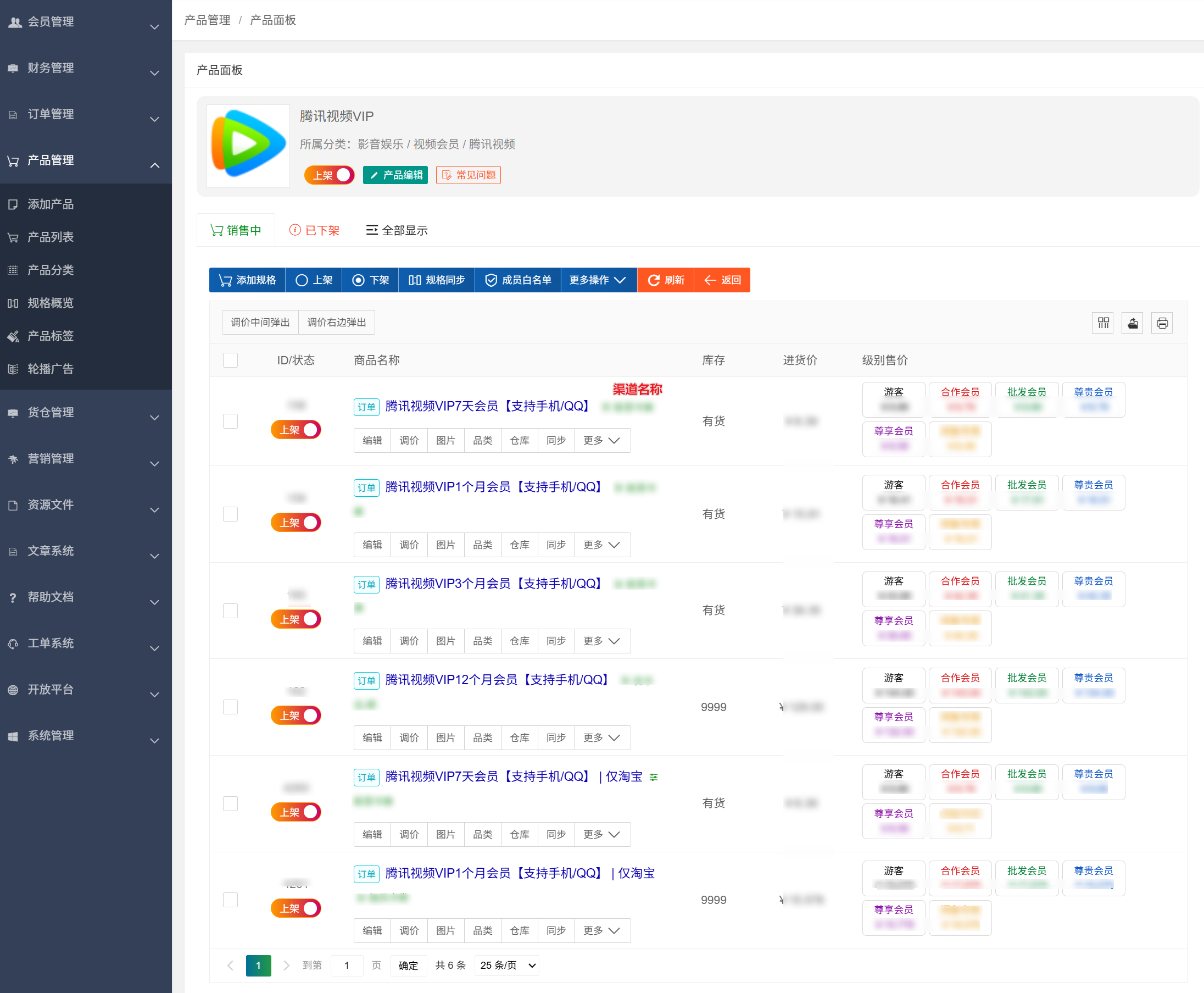
Task: Check the box for first VIP7天会员 row
Action: pyautogui.click(x=230, y=421)
